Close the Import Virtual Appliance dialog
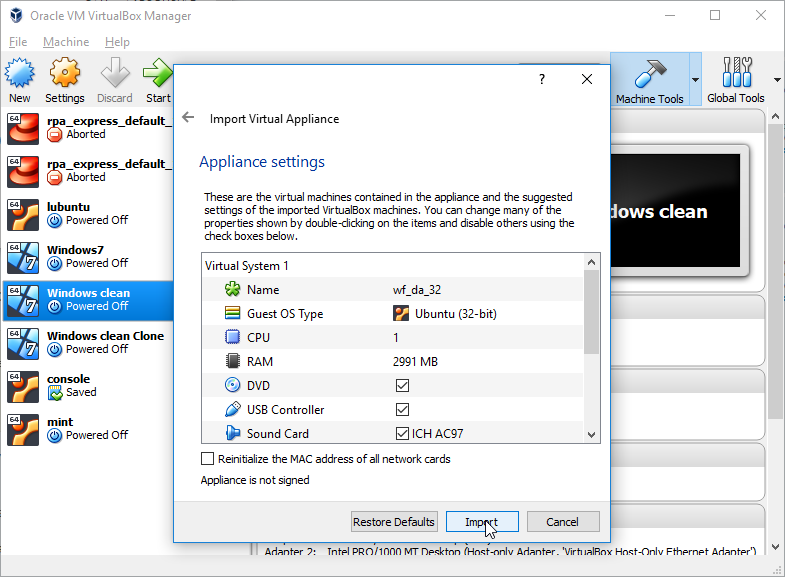 (587, 79)
